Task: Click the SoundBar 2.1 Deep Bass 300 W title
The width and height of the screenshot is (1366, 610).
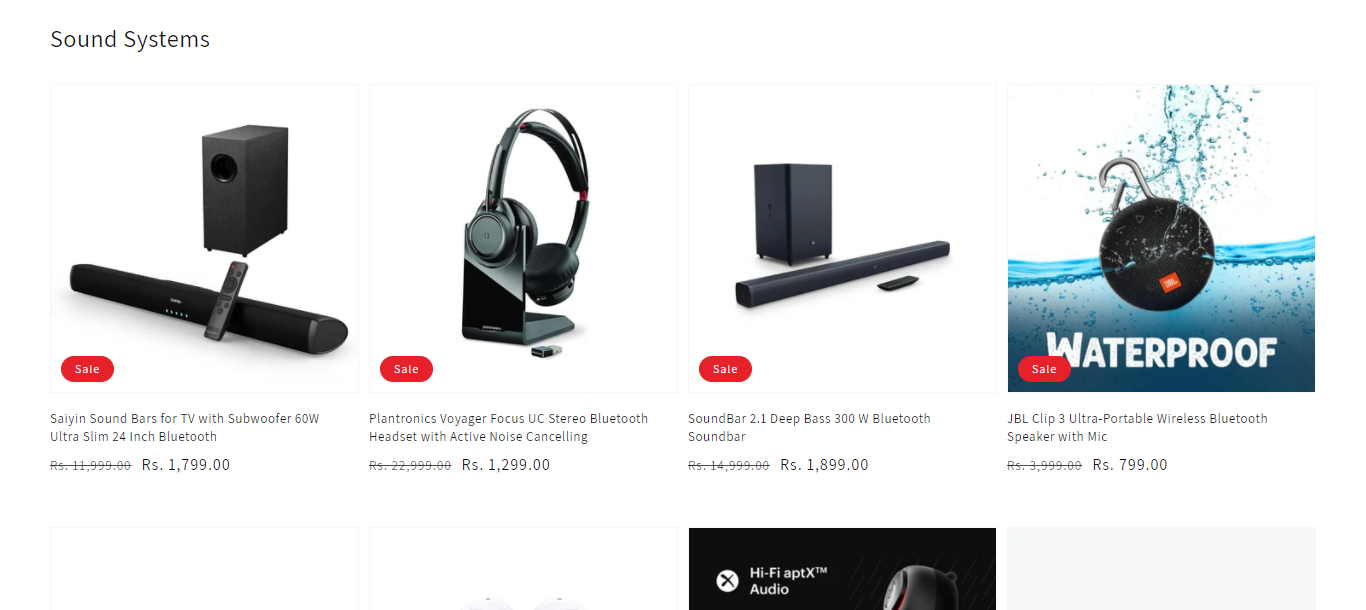Action: 809,428
